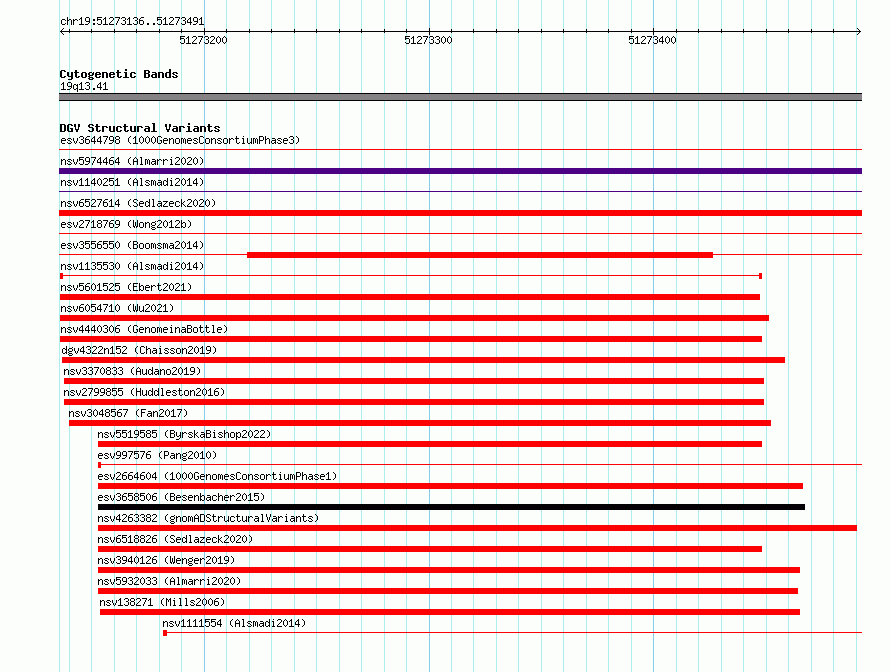Open variant esv3658506 (Besenbacher2015)
Viewport: 890px width, 672px height.
(x=181, y=497)
